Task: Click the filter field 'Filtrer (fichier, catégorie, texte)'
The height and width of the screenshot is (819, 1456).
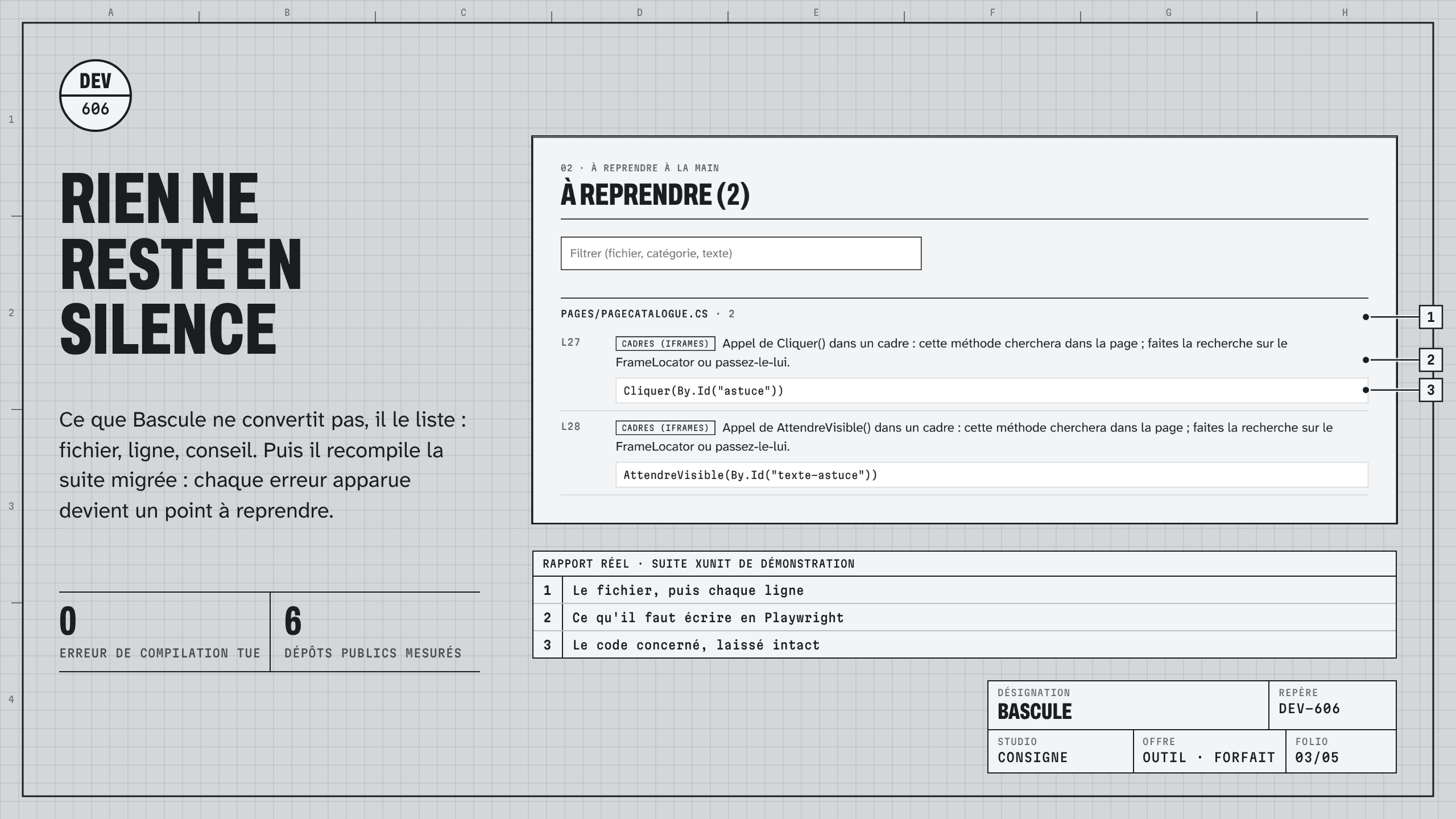Action: coord(741,253)
